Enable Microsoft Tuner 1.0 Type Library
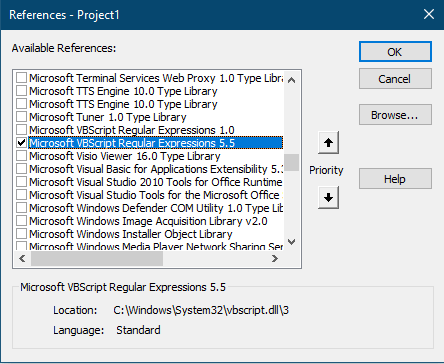444x364 pixels. 22,117
